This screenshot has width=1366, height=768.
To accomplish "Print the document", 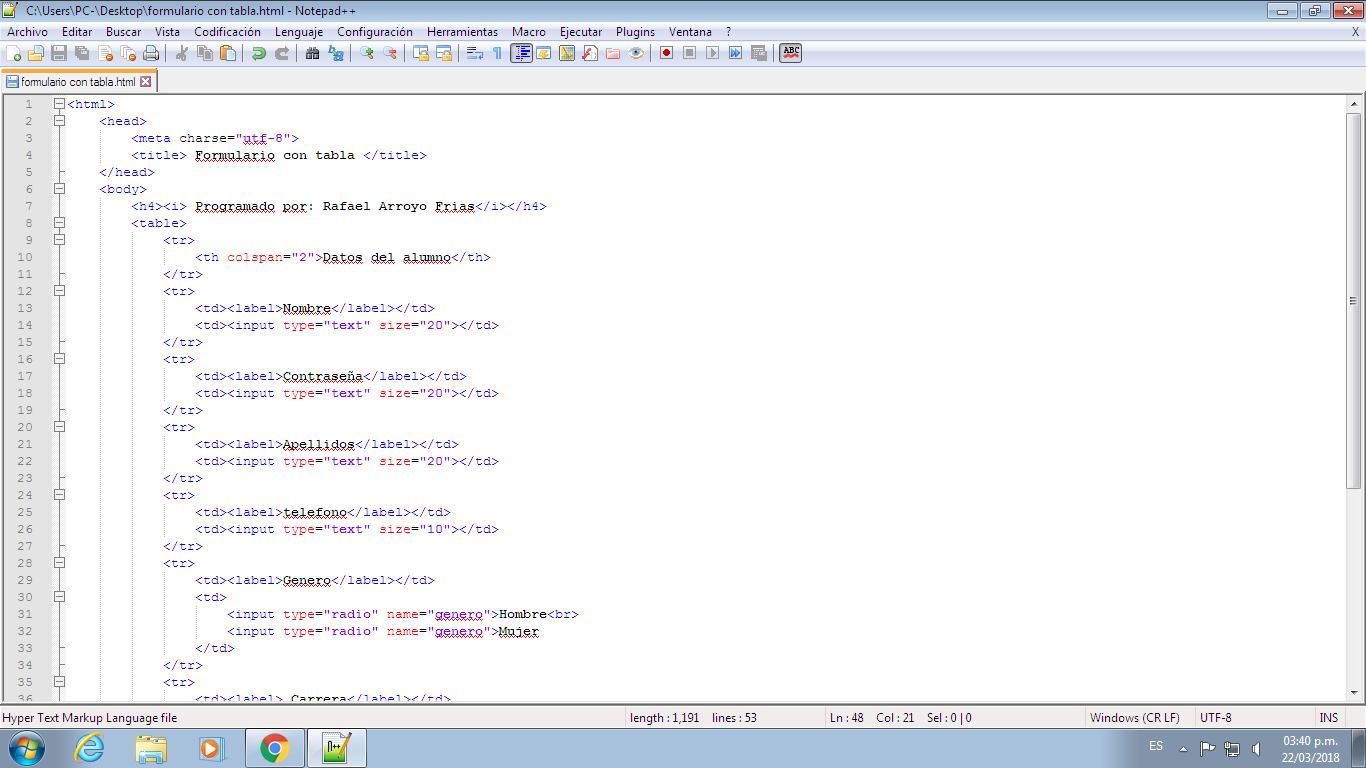I will 149,53.
